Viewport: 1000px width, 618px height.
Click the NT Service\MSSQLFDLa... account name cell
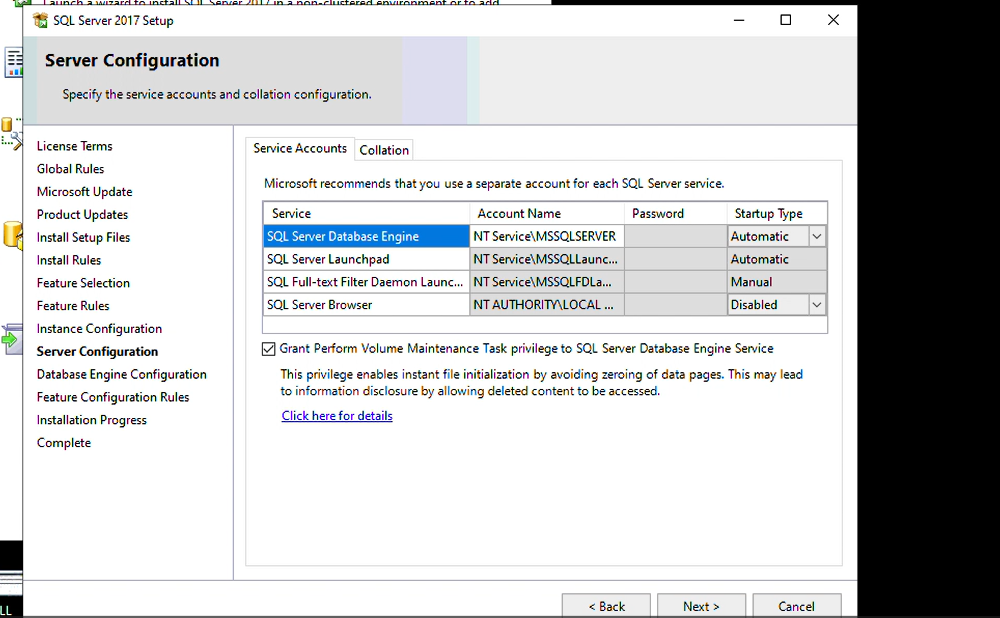(x=547, y=282)
